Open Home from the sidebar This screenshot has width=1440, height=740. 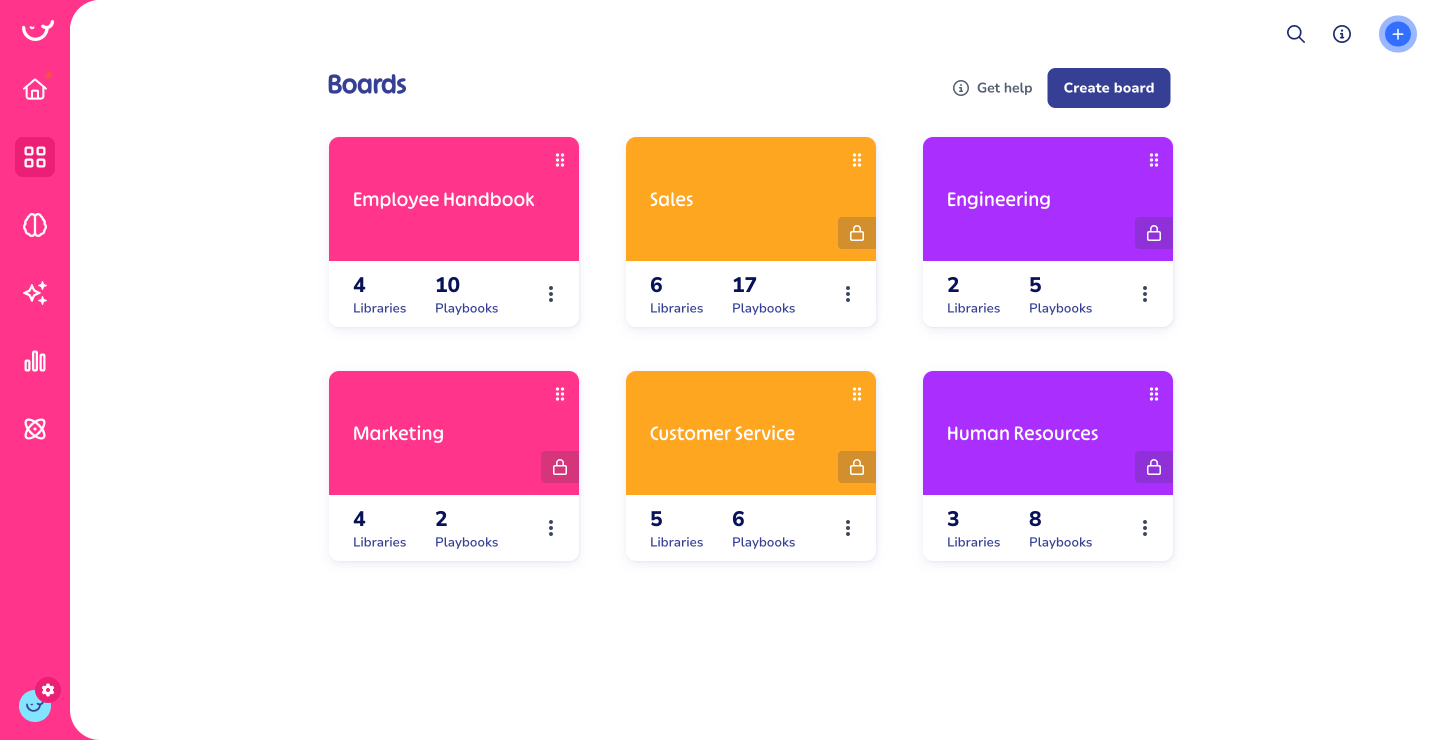pos(35,89)
